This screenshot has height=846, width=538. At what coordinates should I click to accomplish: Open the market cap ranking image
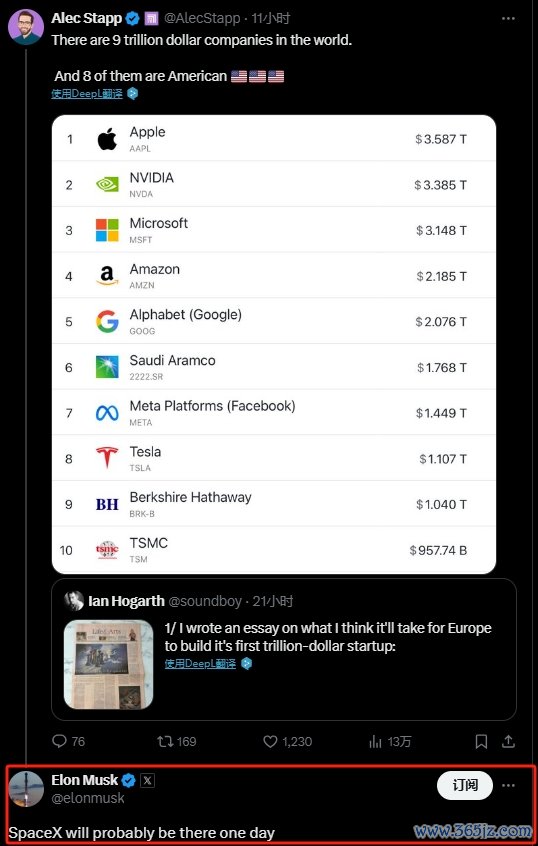tap(274, 344)
